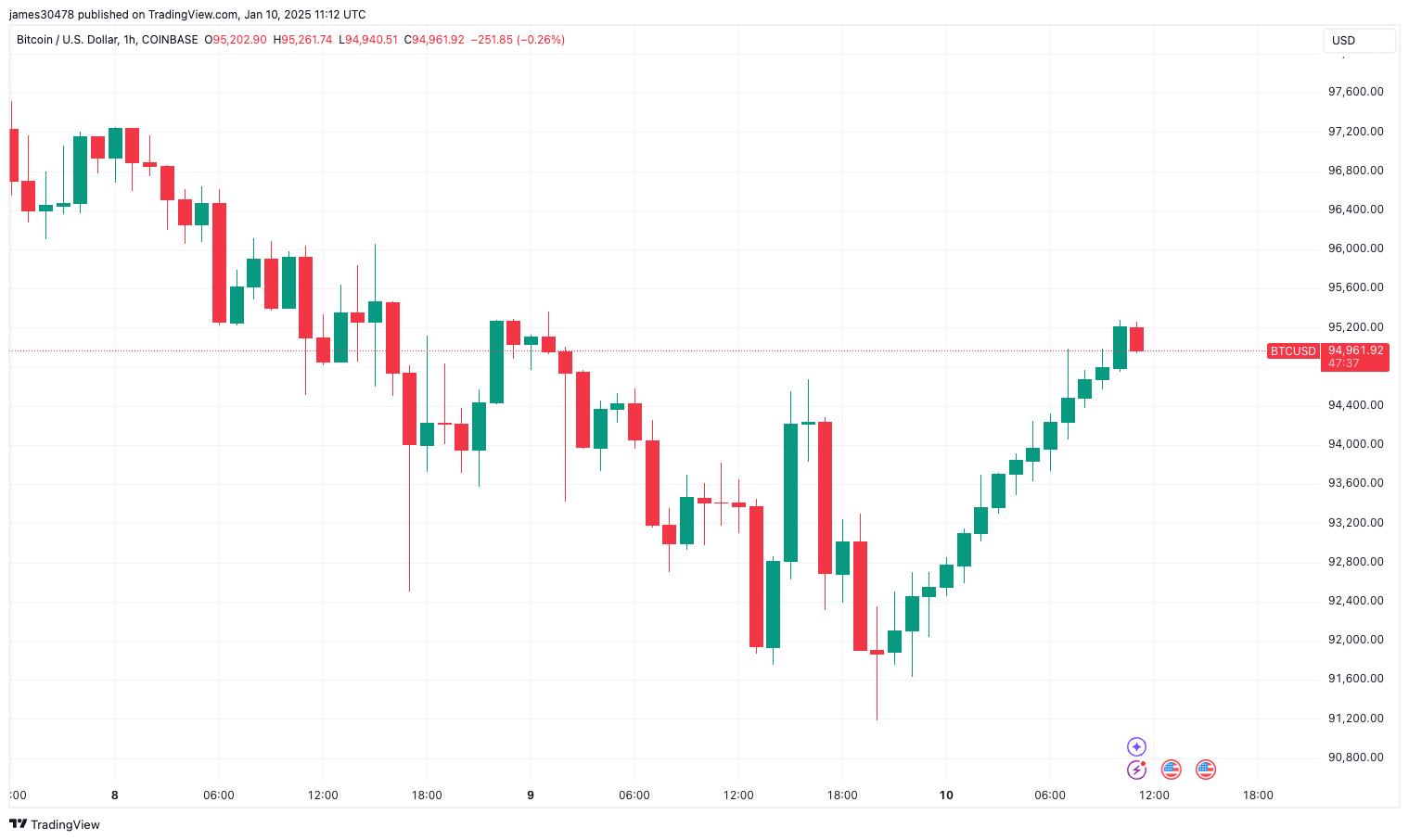
Task: Open the first US flag economic event marker
Action: tap(1171, 770)
